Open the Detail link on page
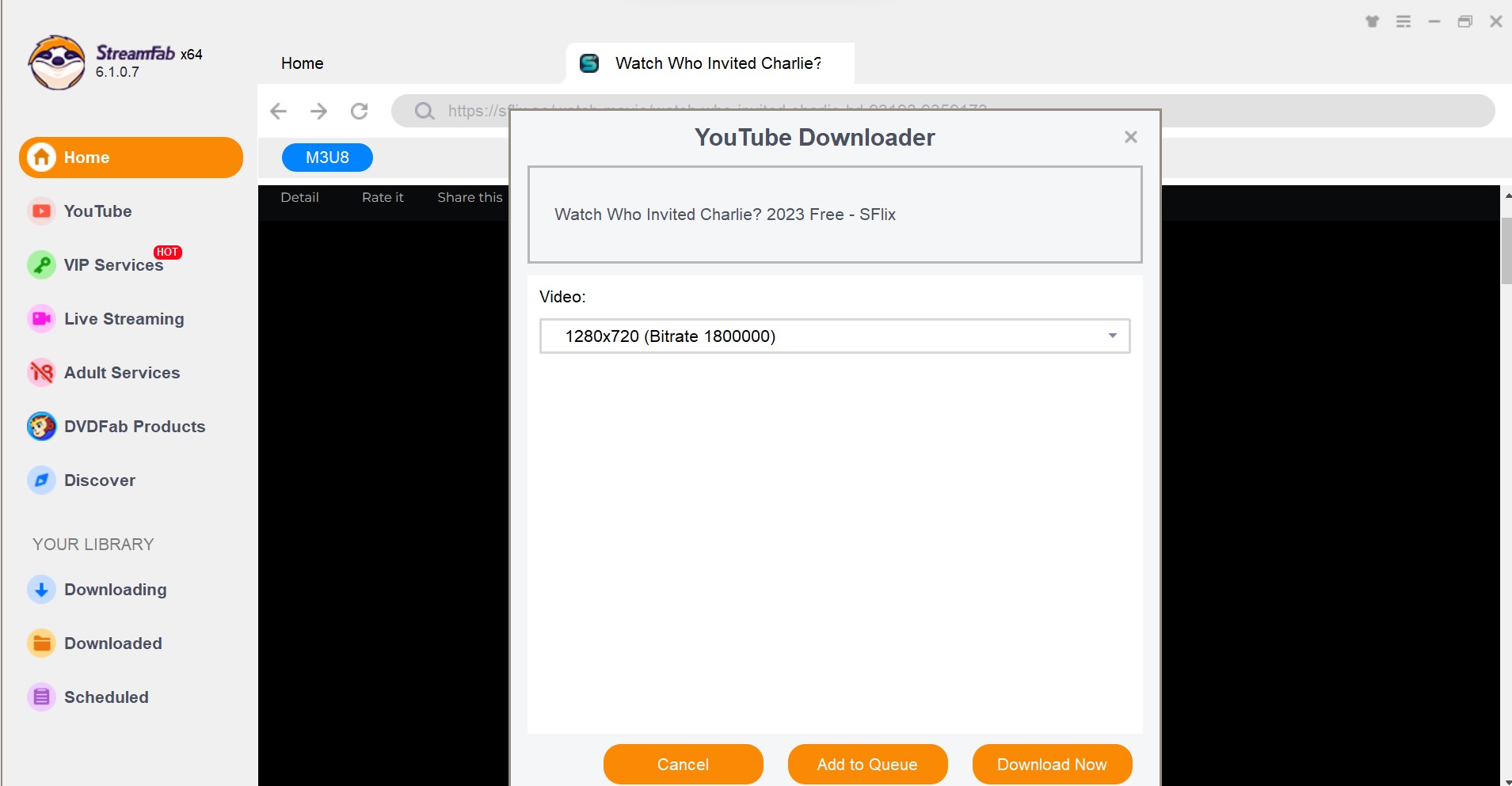The height and width of the screenshot is (786, 1512). pyautogui.click(x=299, y=197)
